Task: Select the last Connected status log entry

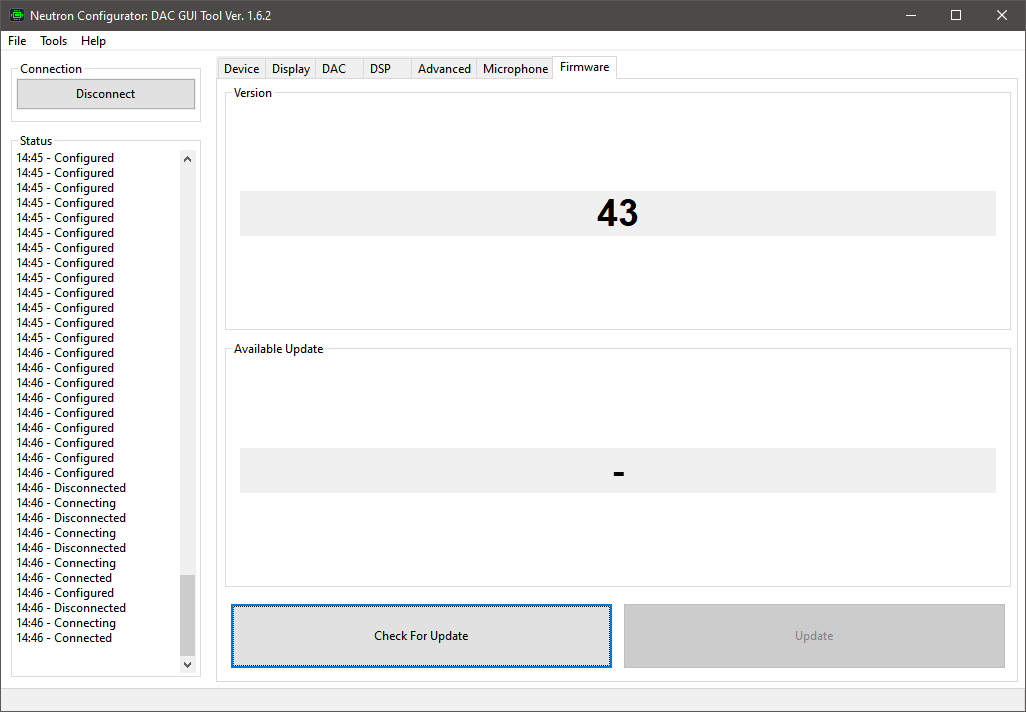Action: [64, 638]
